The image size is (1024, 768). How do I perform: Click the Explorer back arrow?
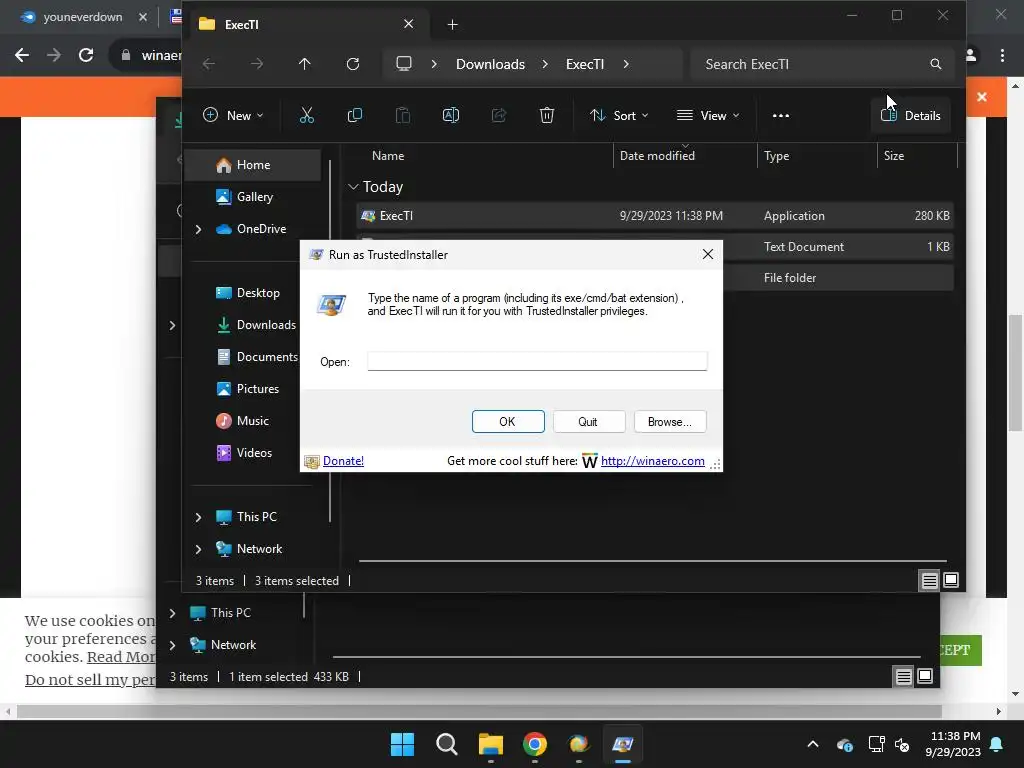point(209,64)
